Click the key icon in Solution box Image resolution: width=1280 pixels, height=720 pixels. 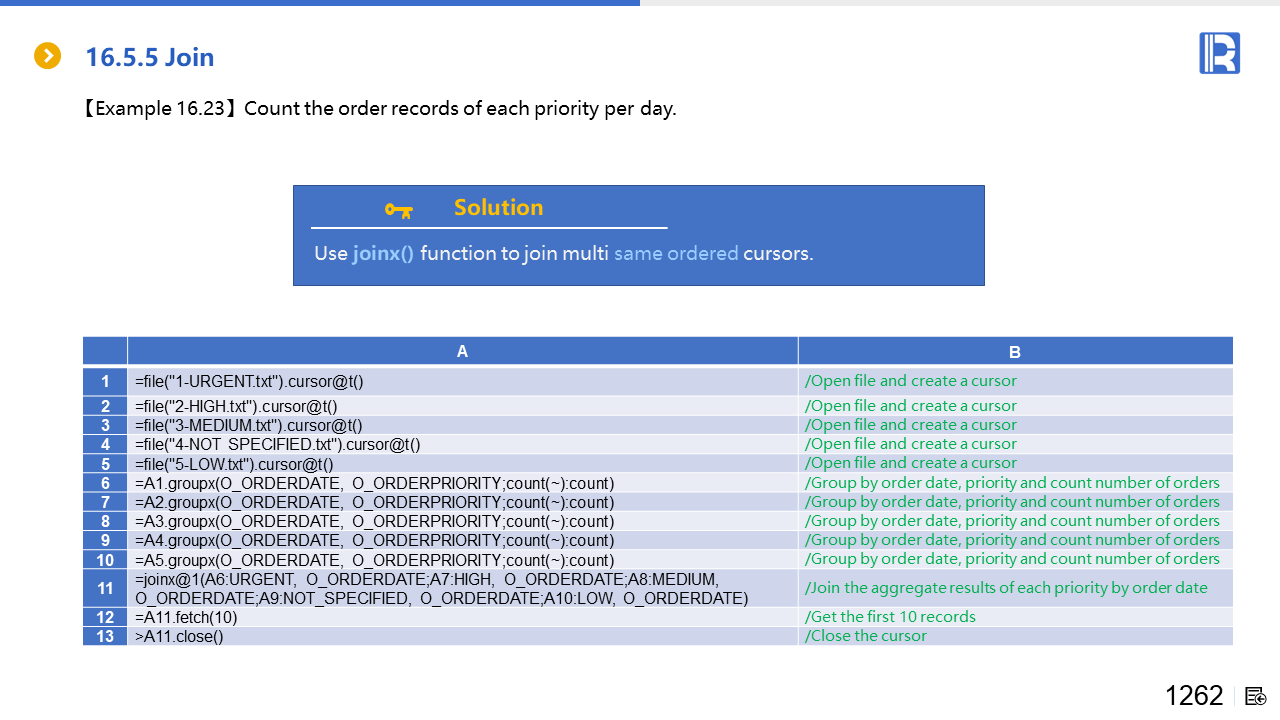[398, 209]
